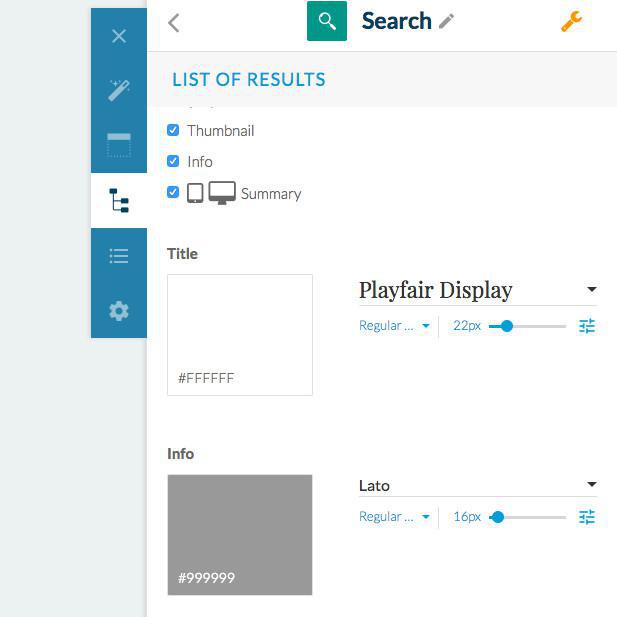Pick the Info color swatch #999999

[x=240, y=535]
